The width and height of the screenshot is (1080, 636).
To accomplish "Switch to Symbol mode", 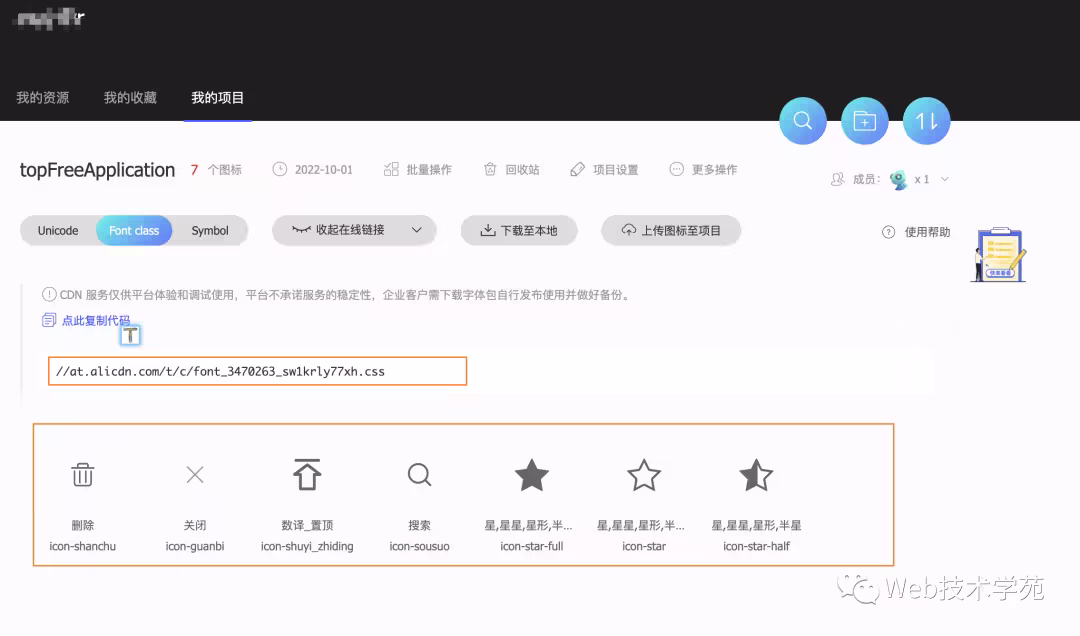I will point(210,231).
